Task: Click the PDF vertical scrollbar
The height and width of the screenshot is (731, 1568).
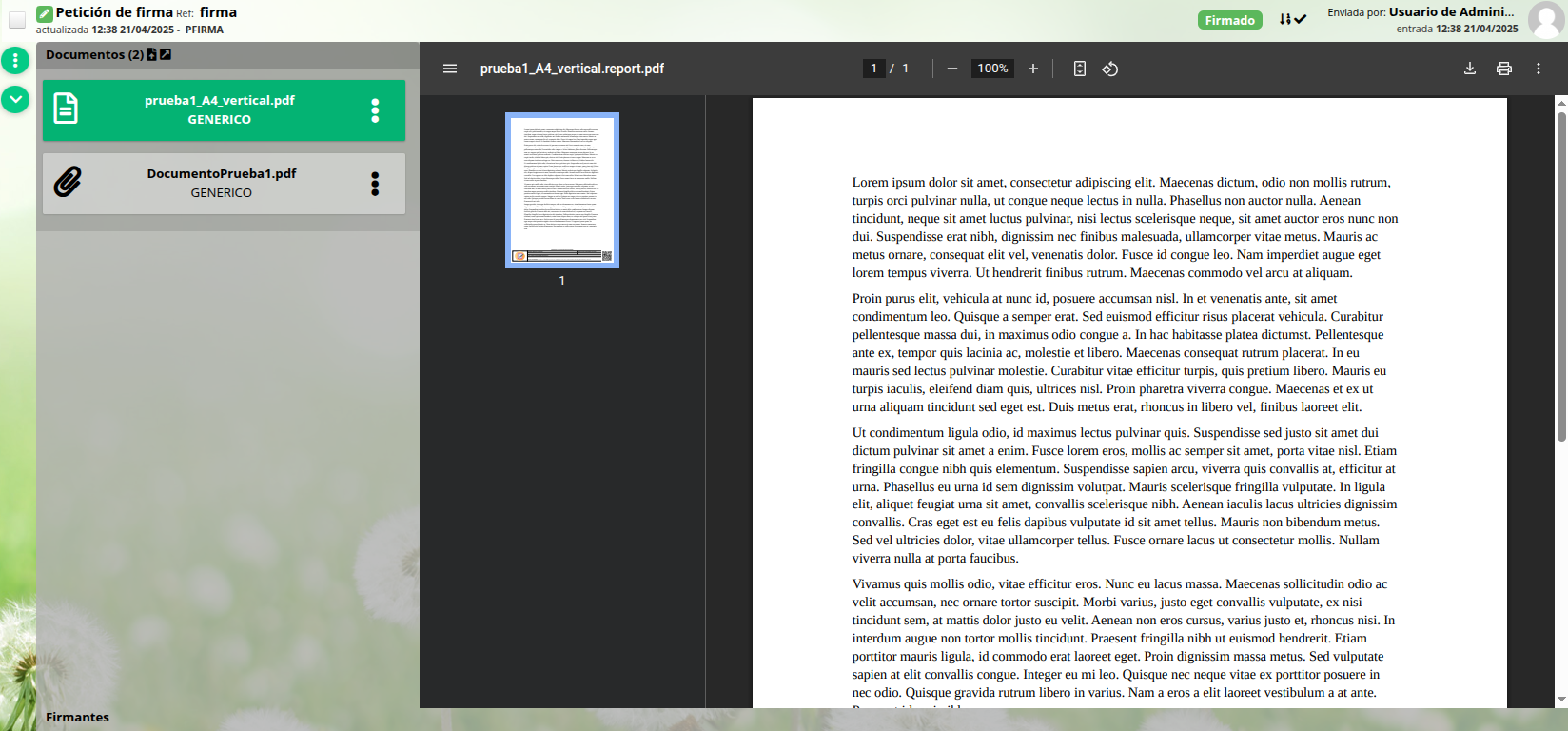Action: [x=1560, y=276]
